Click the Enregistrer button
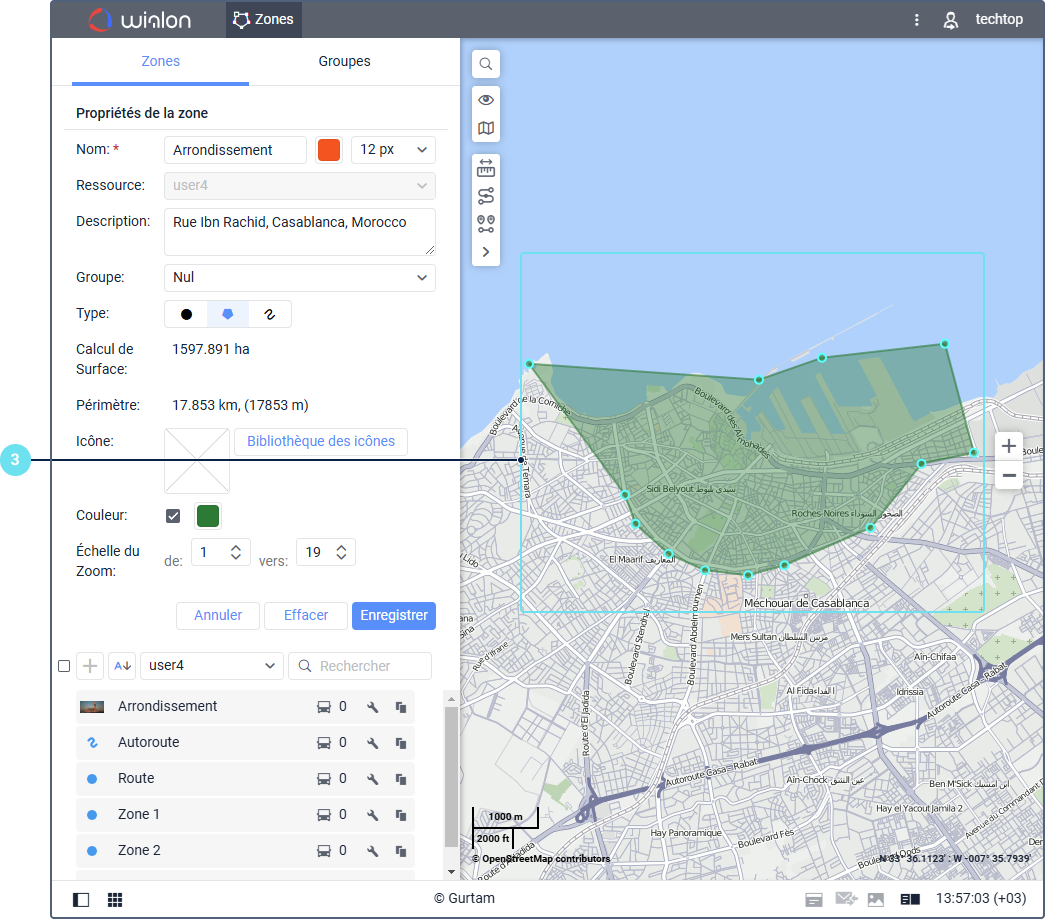Screen dimensions: 1045x919 pyautogui.click(x=393, y=615)
